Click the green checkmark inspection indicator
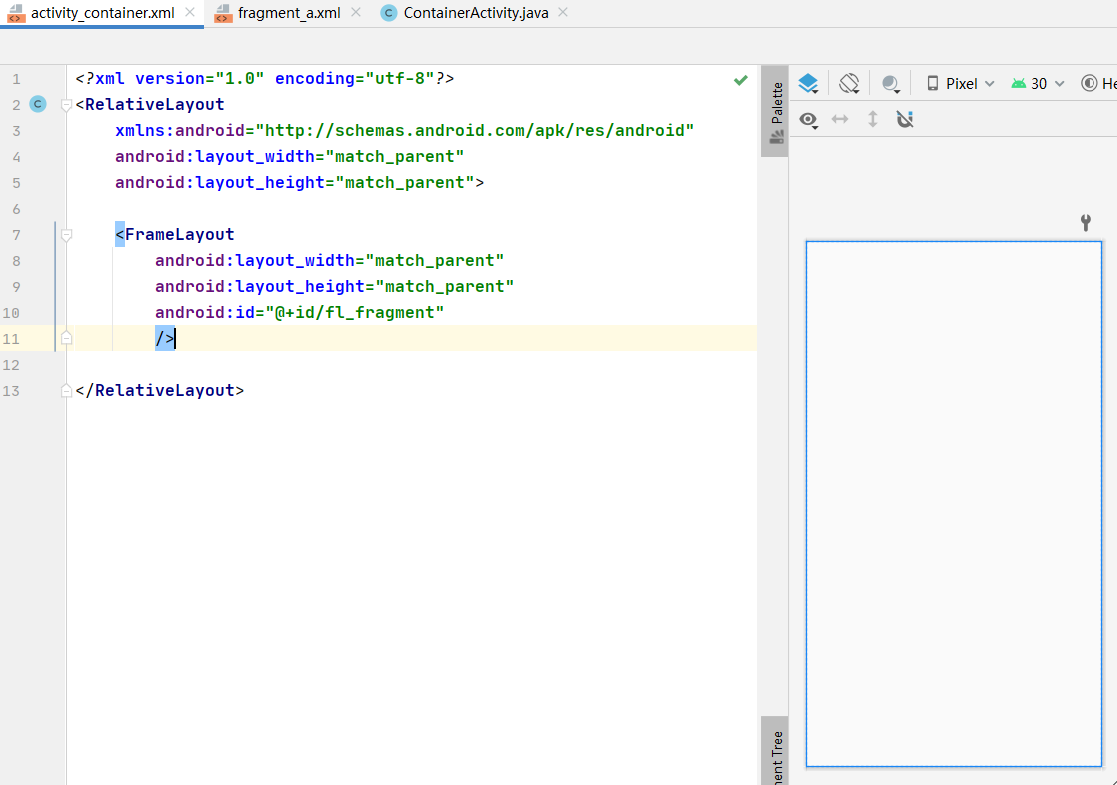The width and height of the screenshot is (1117, 785). point(741,80)
